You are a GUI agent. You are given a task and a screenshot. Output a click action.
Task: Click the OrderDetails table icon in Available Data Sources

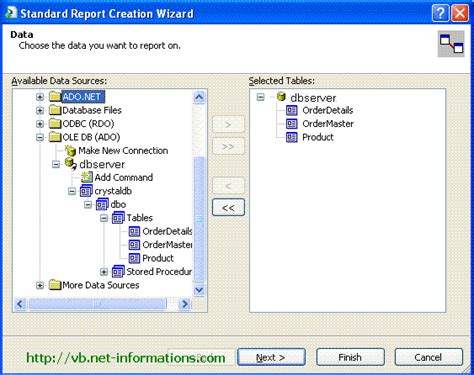pos(134,231)
